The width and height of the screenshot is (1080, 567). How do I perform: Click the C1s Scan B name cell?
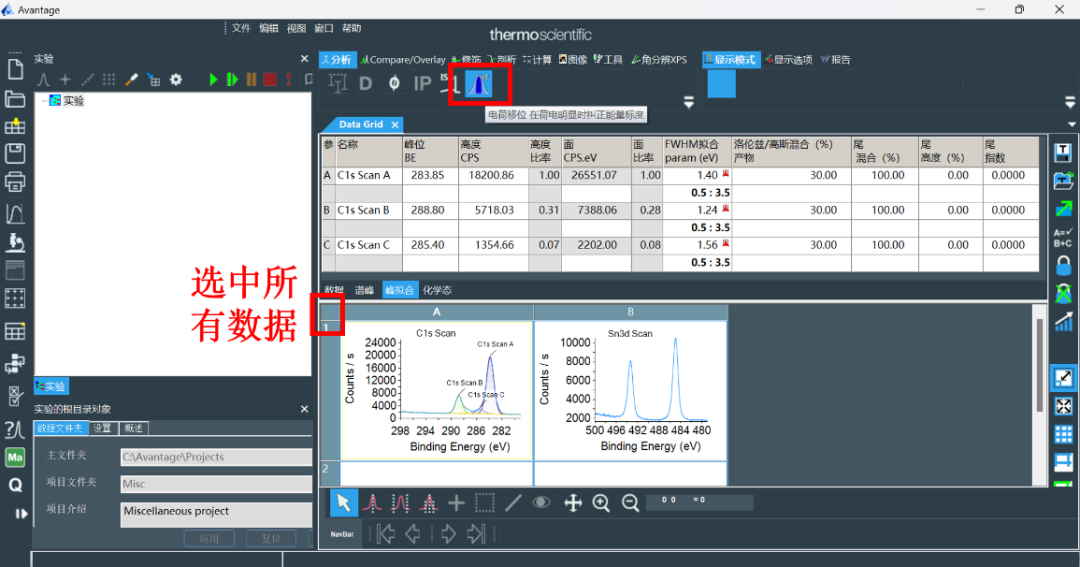(x=368, y=210)
